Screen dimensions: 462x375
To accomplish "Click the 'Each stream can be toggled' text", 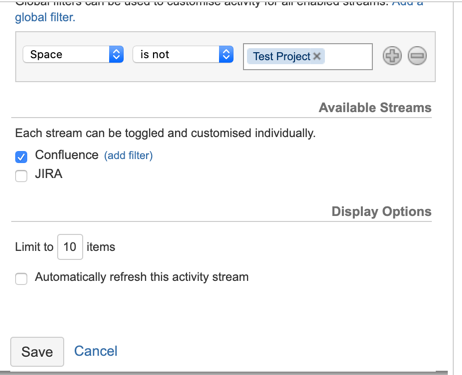I will tap(165, 133).
